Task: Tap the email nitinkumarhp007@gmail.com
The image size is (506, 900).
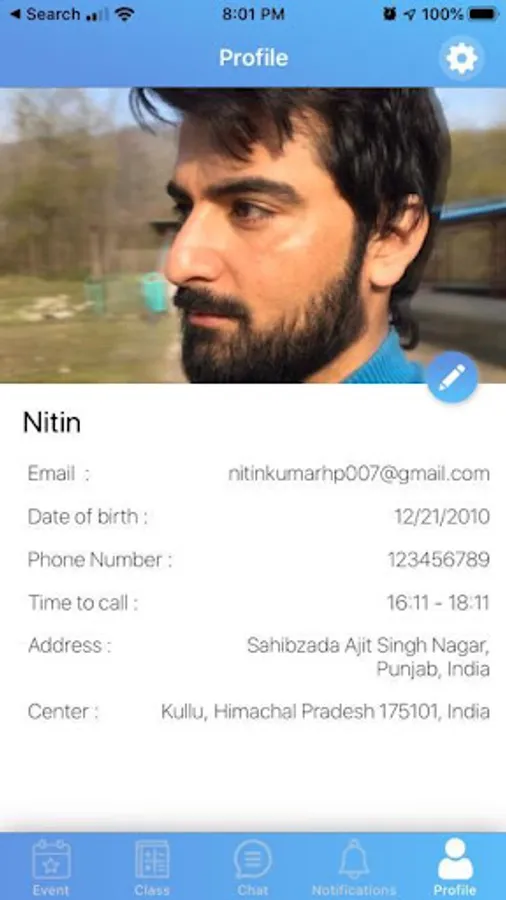Action: (359, 474)
